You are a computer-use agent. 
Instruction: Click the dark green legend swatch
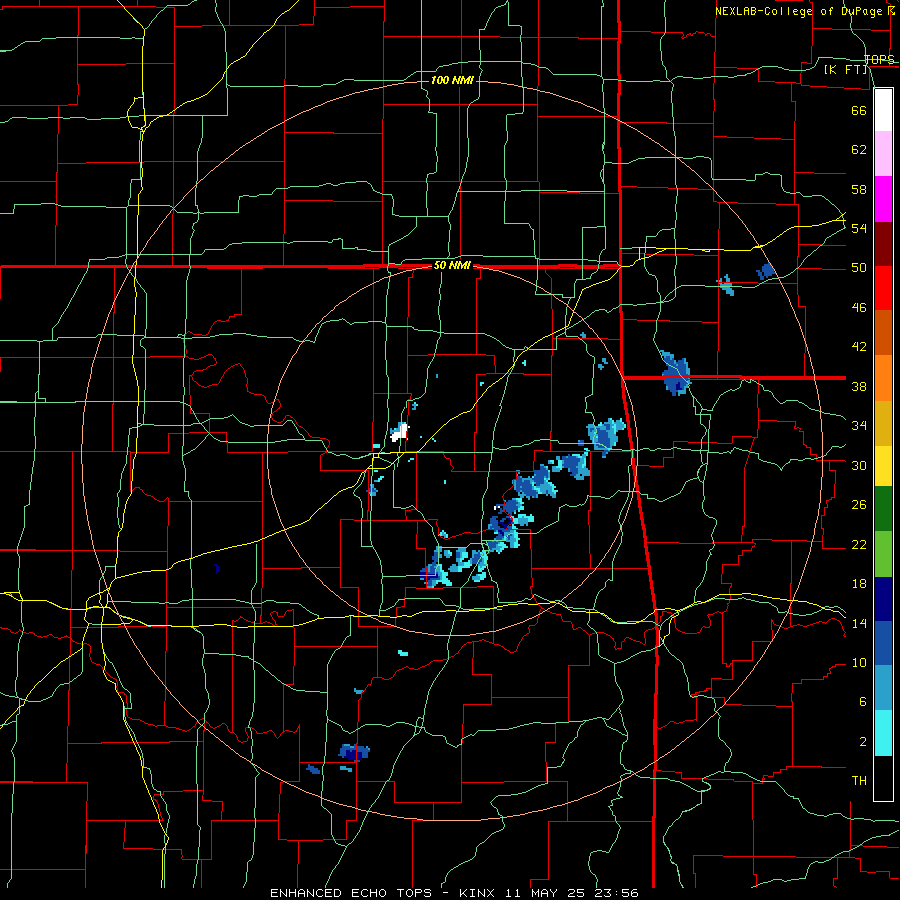coord(883,509)
